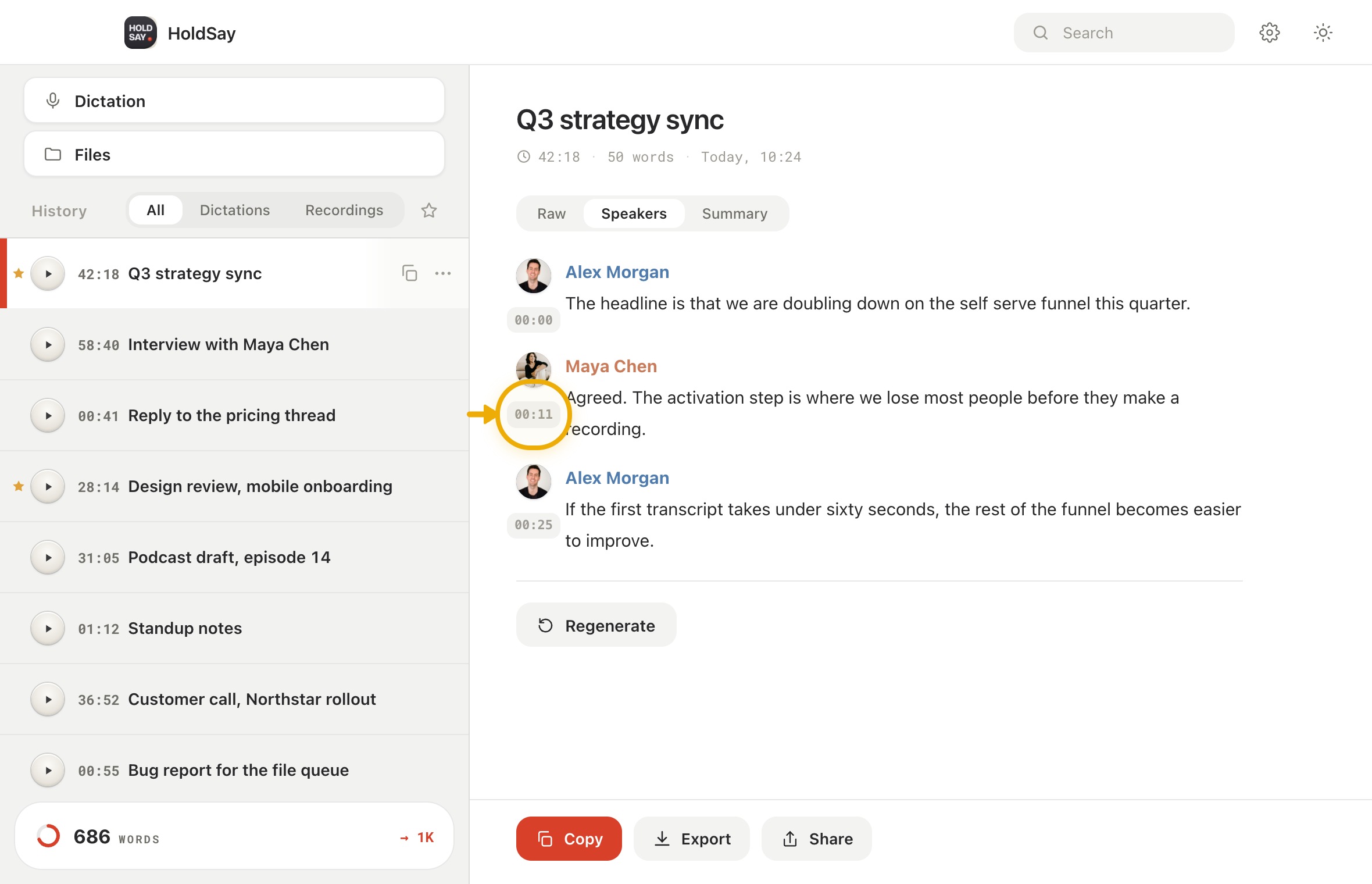Play Design review, mobile onboarding recording

48,486
